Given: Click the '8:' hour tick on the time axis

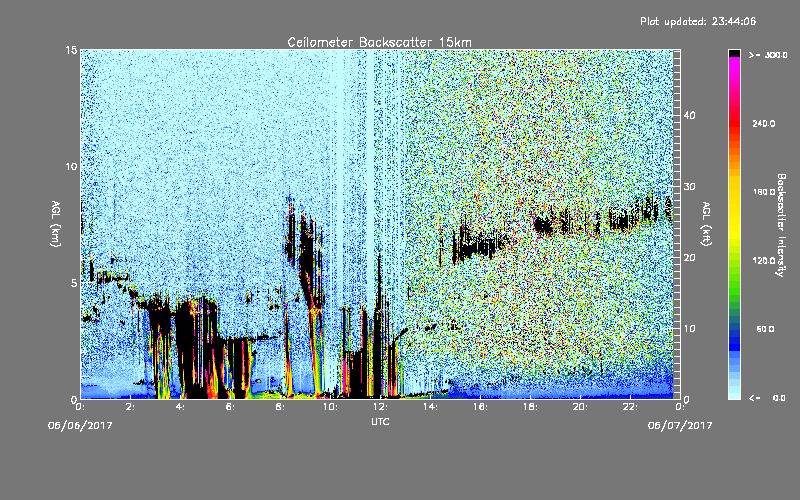Looking at the screenshot, I should pyautogui.click(x=280, y=407).
